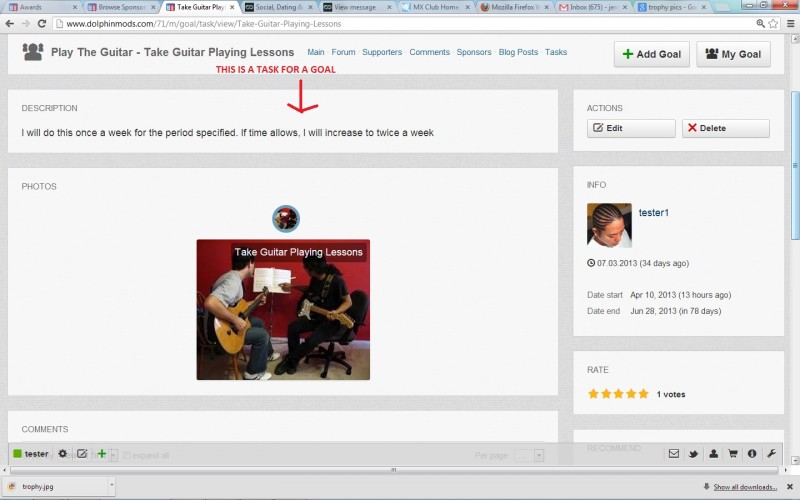Click the small round avatar above the photo
Viewport: 800px width, 500px height.
(x=286, y=219)
